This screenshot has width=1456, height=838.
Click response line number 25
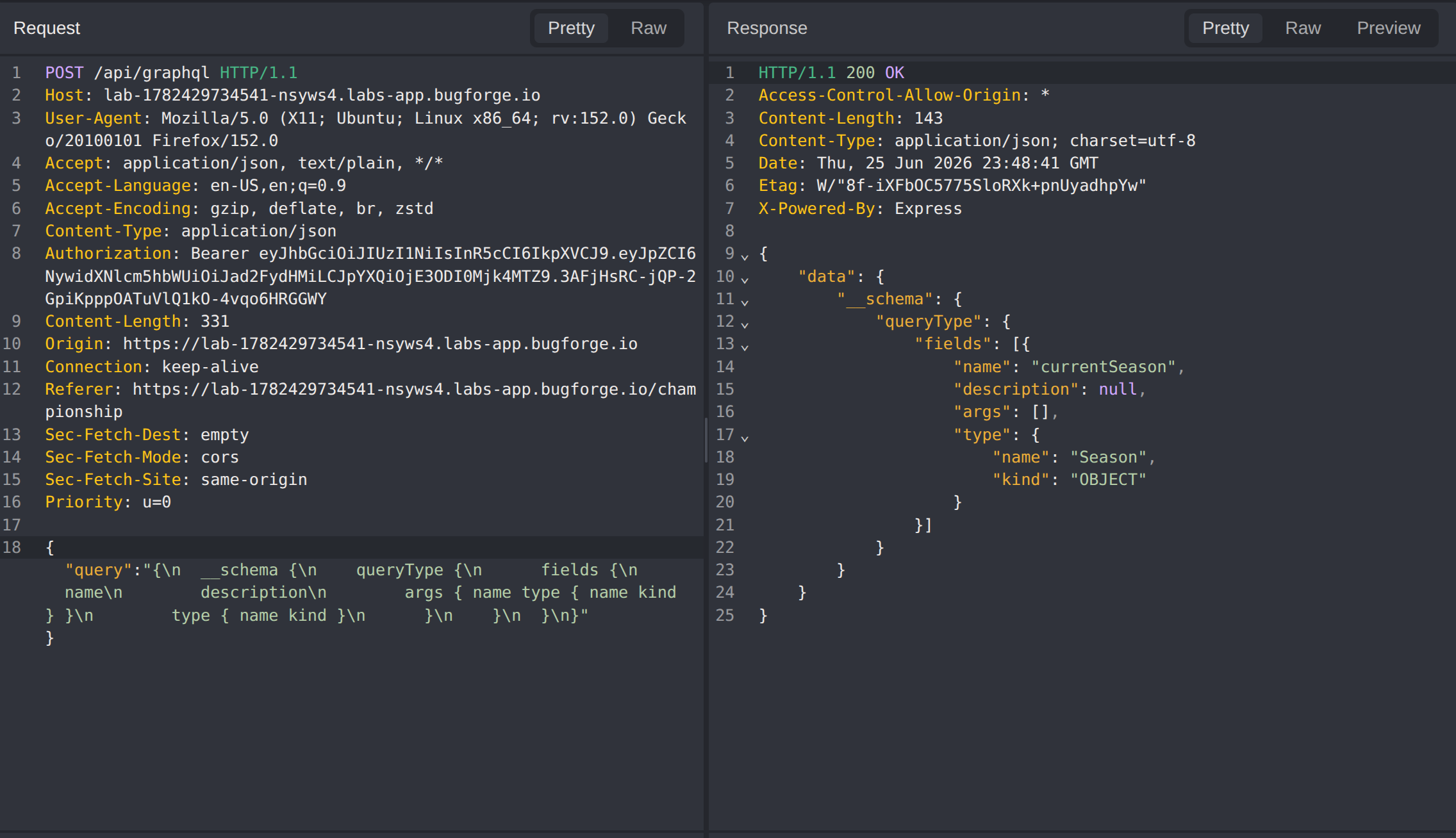point(725,616)
